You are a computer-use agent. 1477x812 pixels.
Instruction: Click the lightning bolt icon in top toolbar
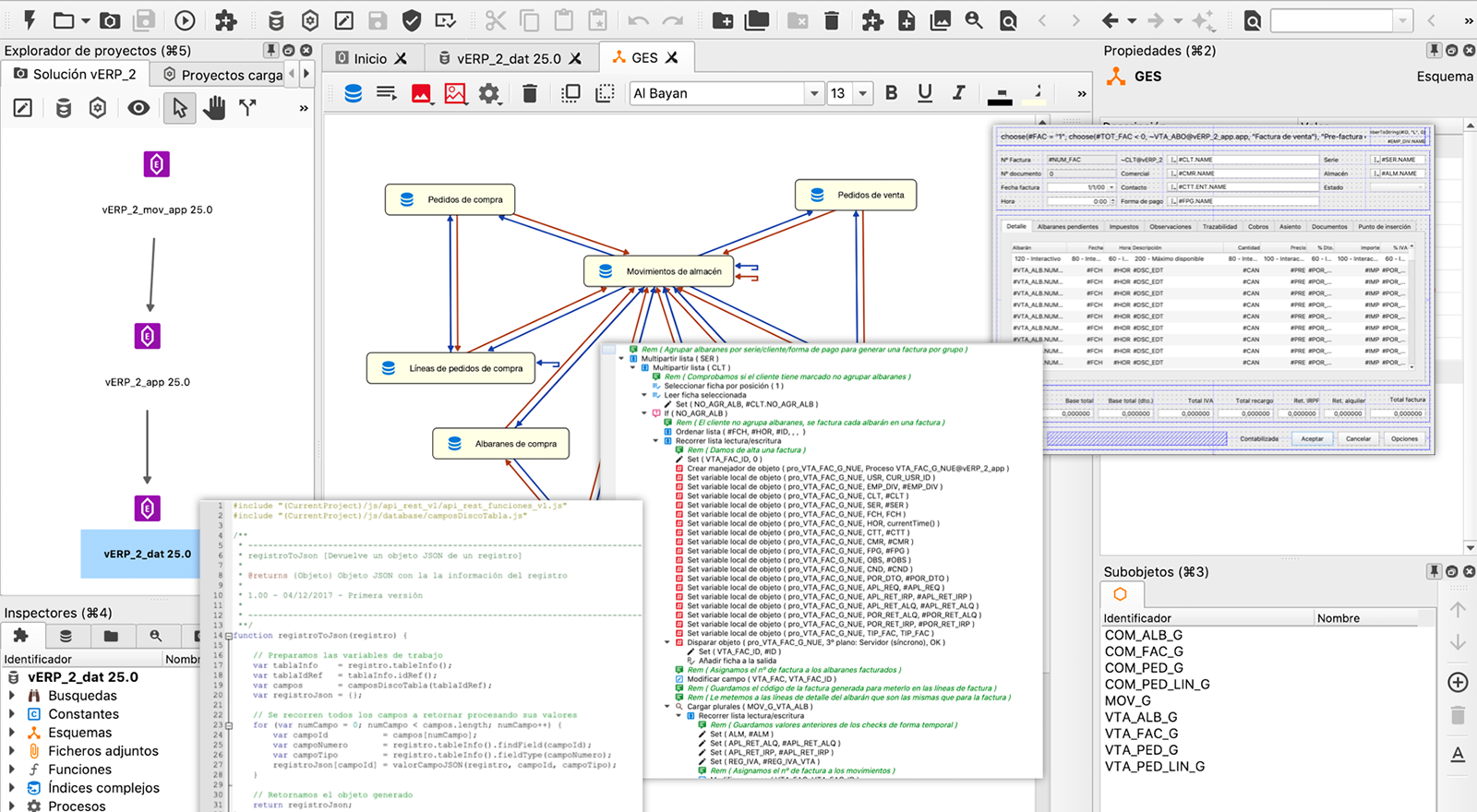point(30,20)
